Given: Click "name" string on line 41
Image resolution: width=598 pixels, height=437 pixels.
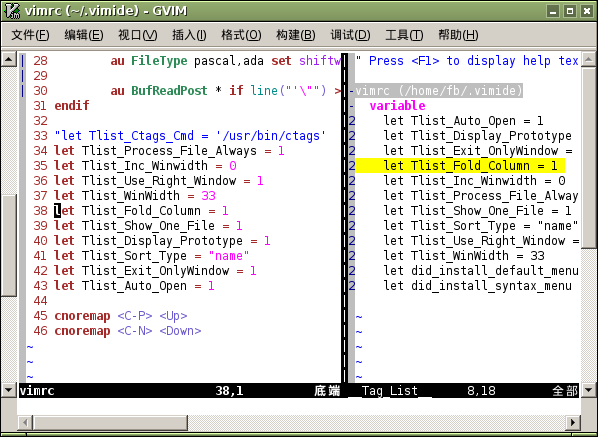Looking at the screenshot, I should click(229, 255).
